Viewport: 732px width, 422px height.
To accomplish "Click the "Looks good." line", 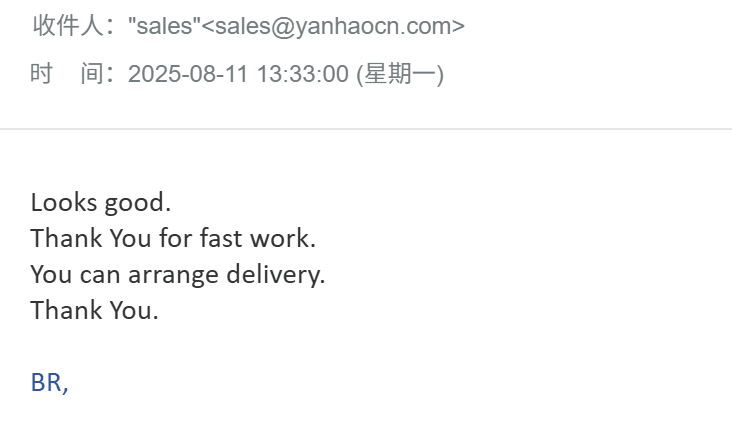I will click(101, 203).
